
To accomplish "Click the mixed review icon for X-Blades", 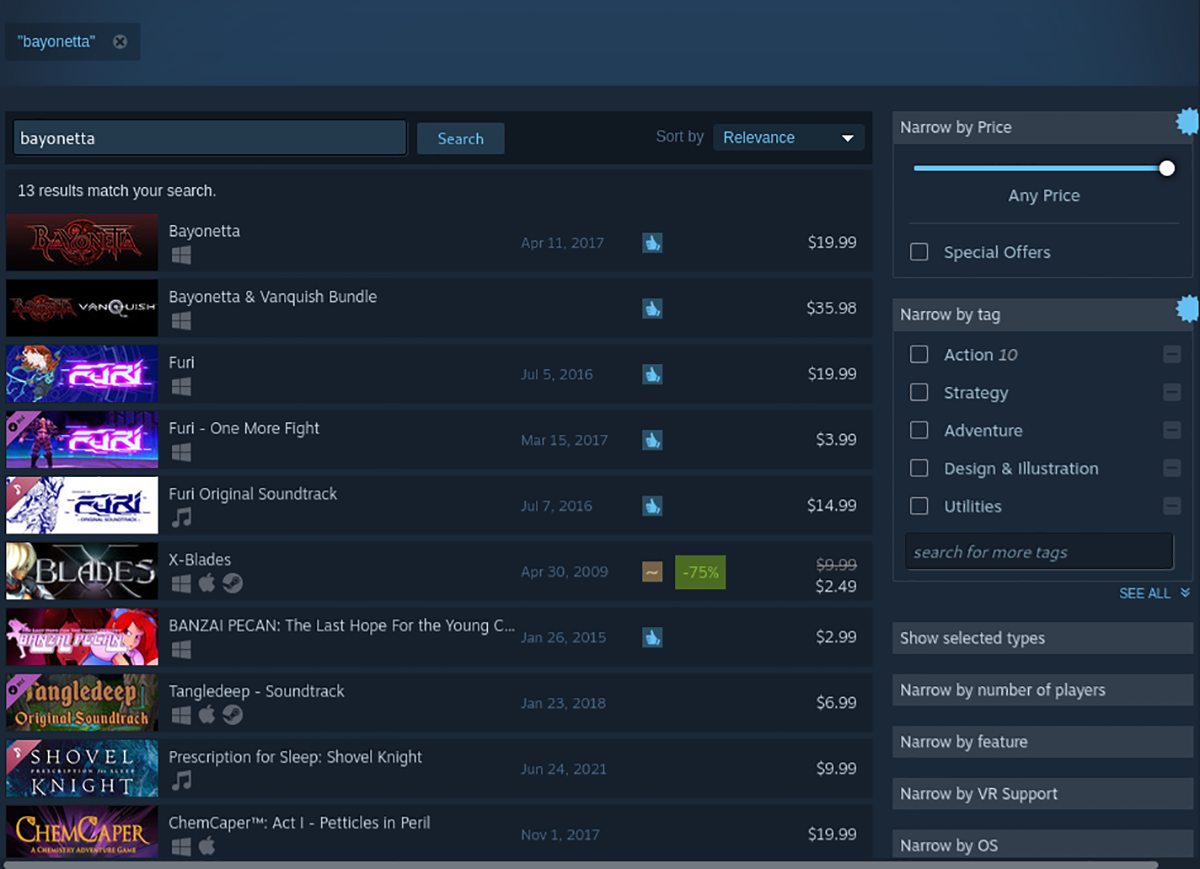I will [652, 572].
